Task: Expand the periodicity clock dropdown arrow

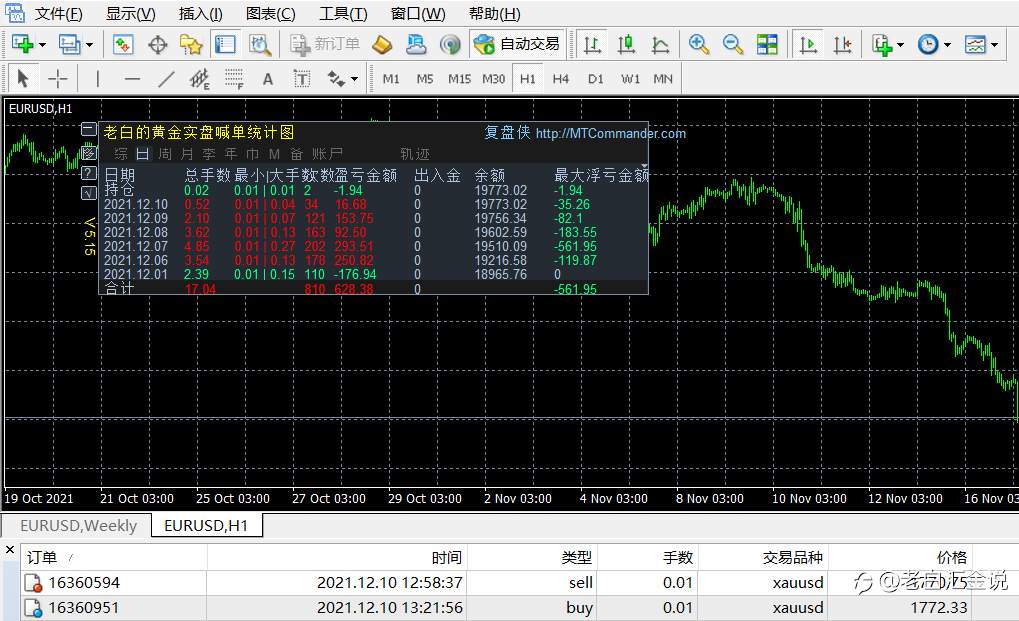Action: [x=947, y=45]
